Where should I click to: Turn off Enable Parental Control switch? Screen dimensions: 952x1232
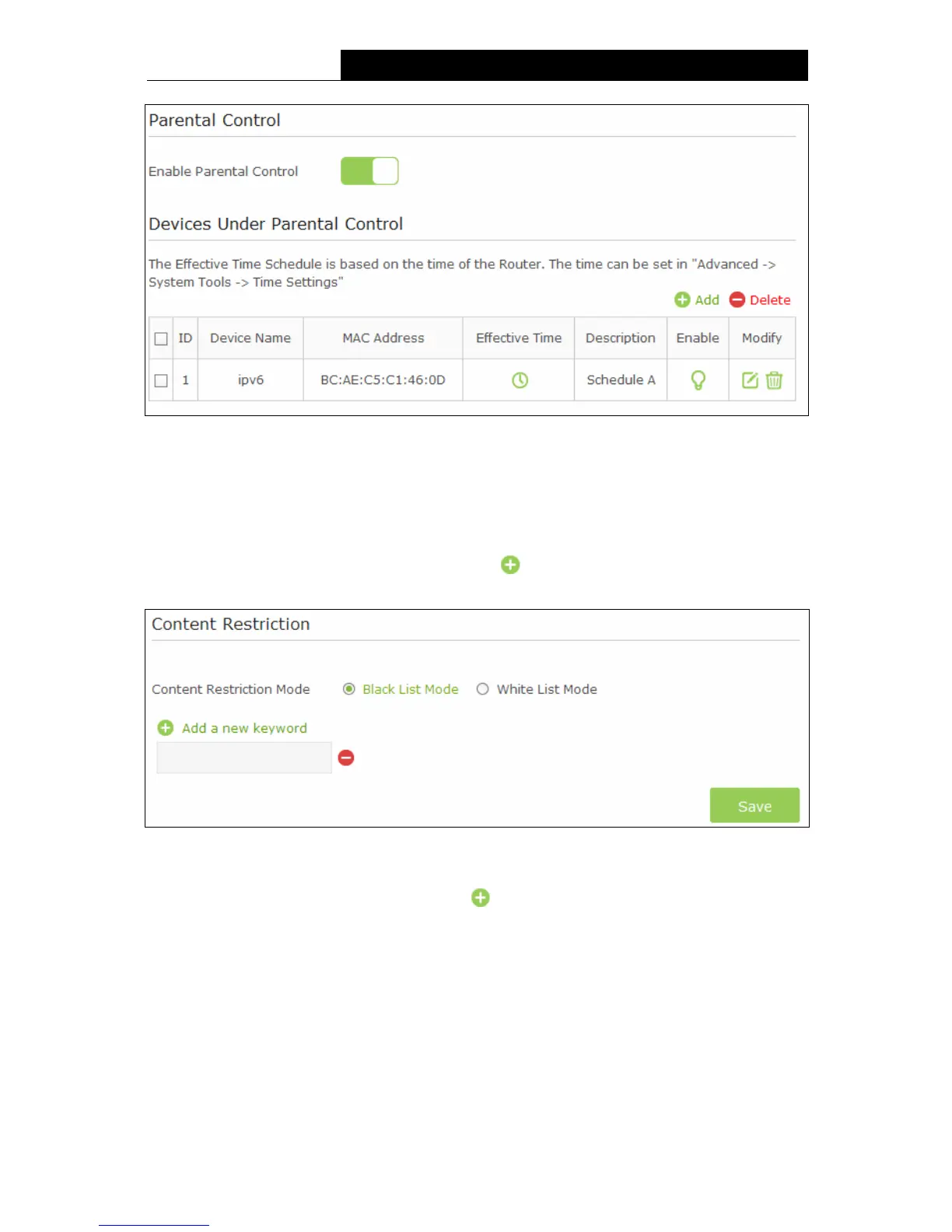point(369,171)
